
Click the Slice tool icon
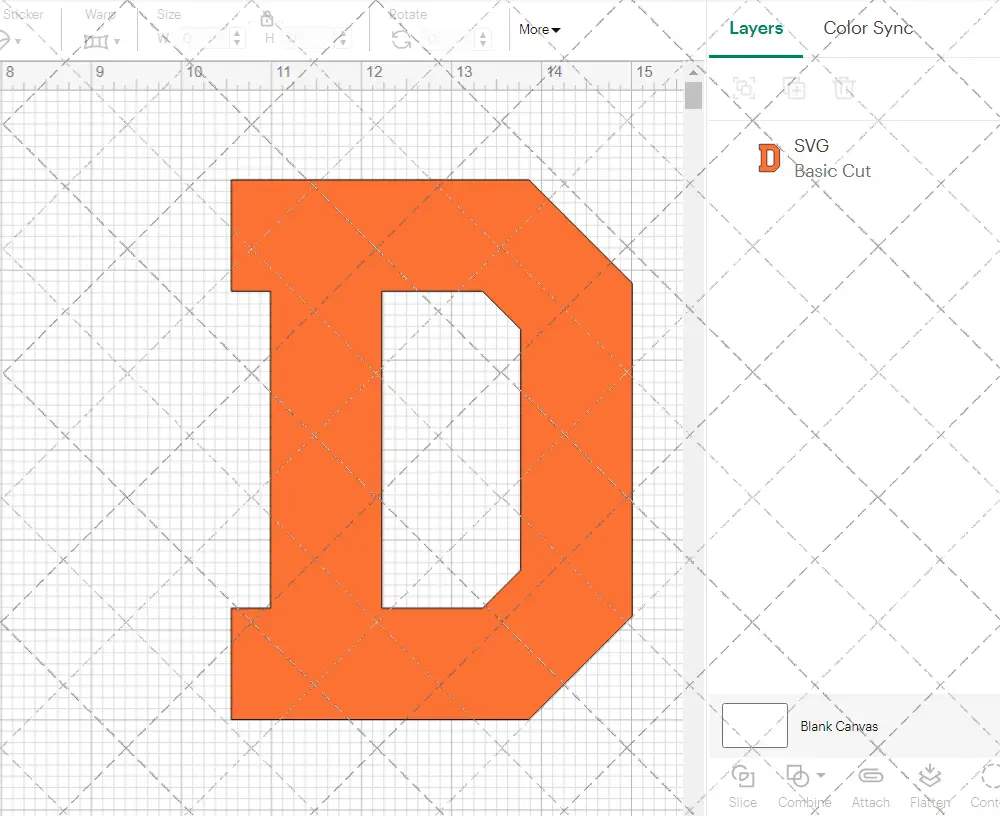[x=743, y=776]
